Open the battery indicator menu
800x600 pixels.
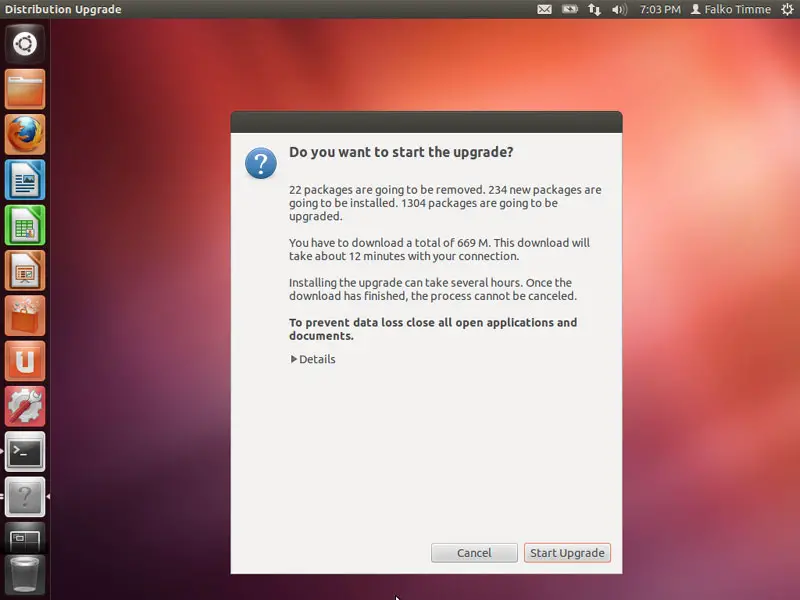click(x=569, y=9)
